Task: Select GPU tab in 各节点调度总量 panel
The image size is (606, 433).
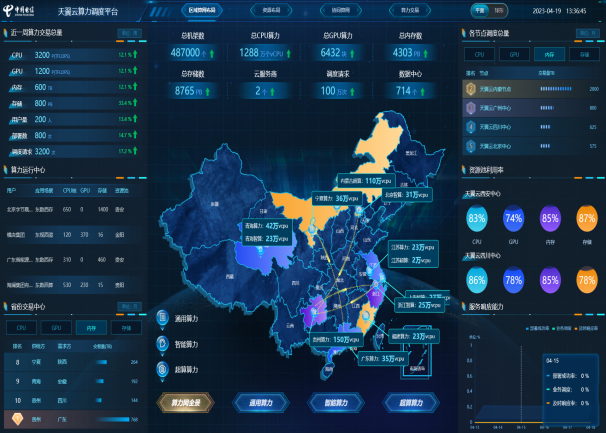Action: (514, 55)
